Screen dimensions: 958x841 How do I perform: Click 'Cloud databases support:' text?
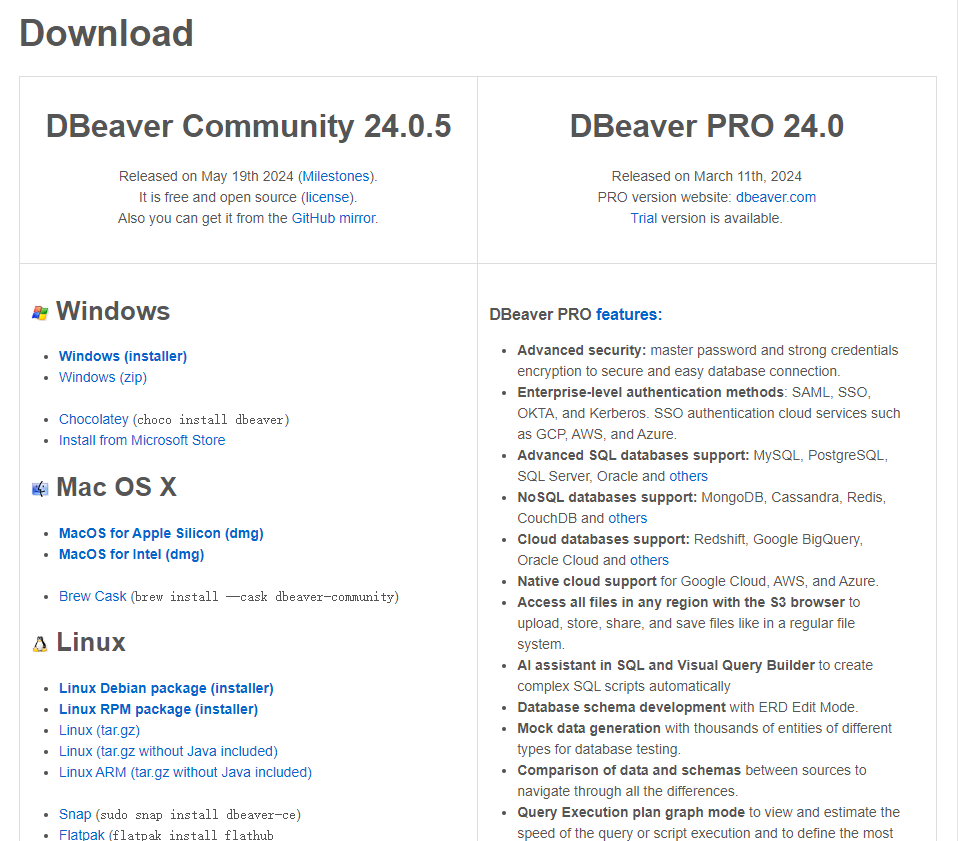pos(604,540)
